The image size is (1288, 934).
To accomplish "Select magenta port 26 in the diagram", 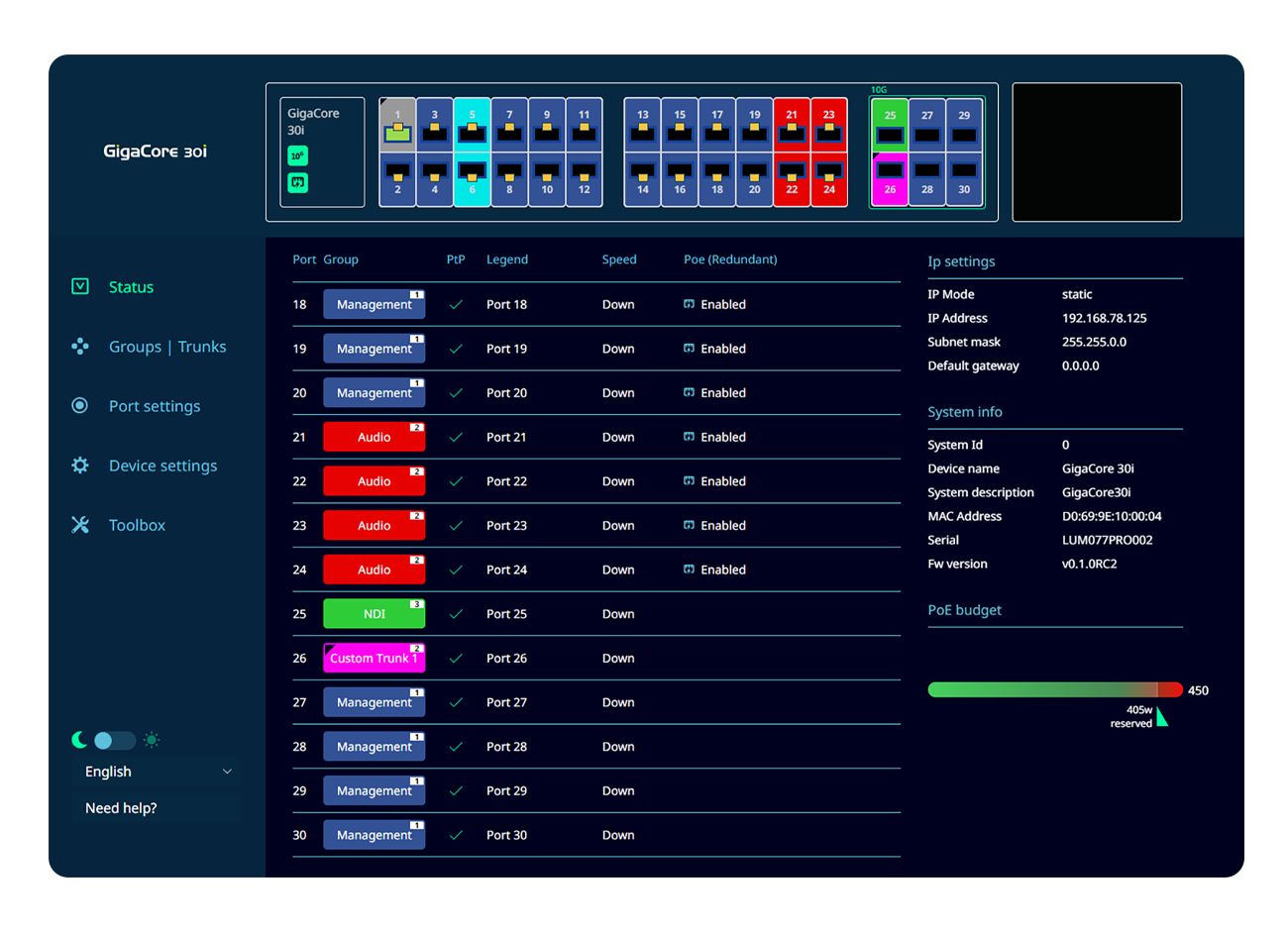I will [890, 179].
